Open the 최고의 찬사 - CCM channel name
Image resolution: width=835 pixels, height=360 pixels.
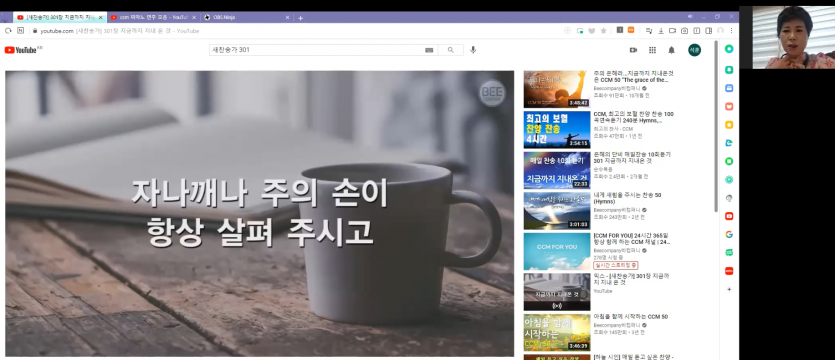coord(613,129)
